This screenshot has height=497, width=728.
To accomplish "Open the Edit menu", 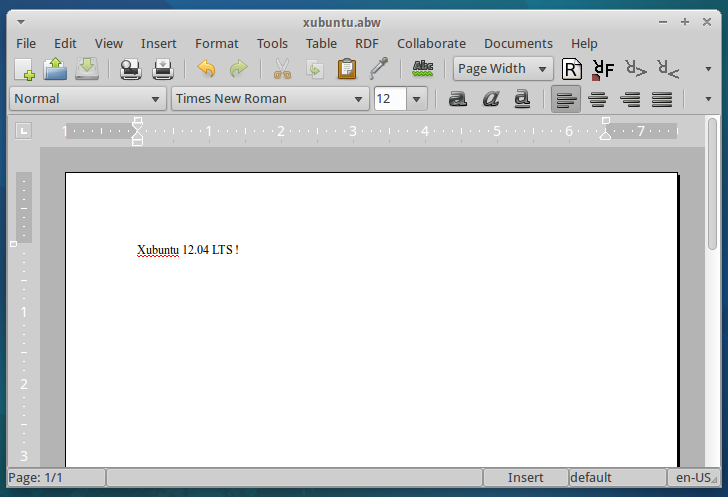I will [65, 44].
